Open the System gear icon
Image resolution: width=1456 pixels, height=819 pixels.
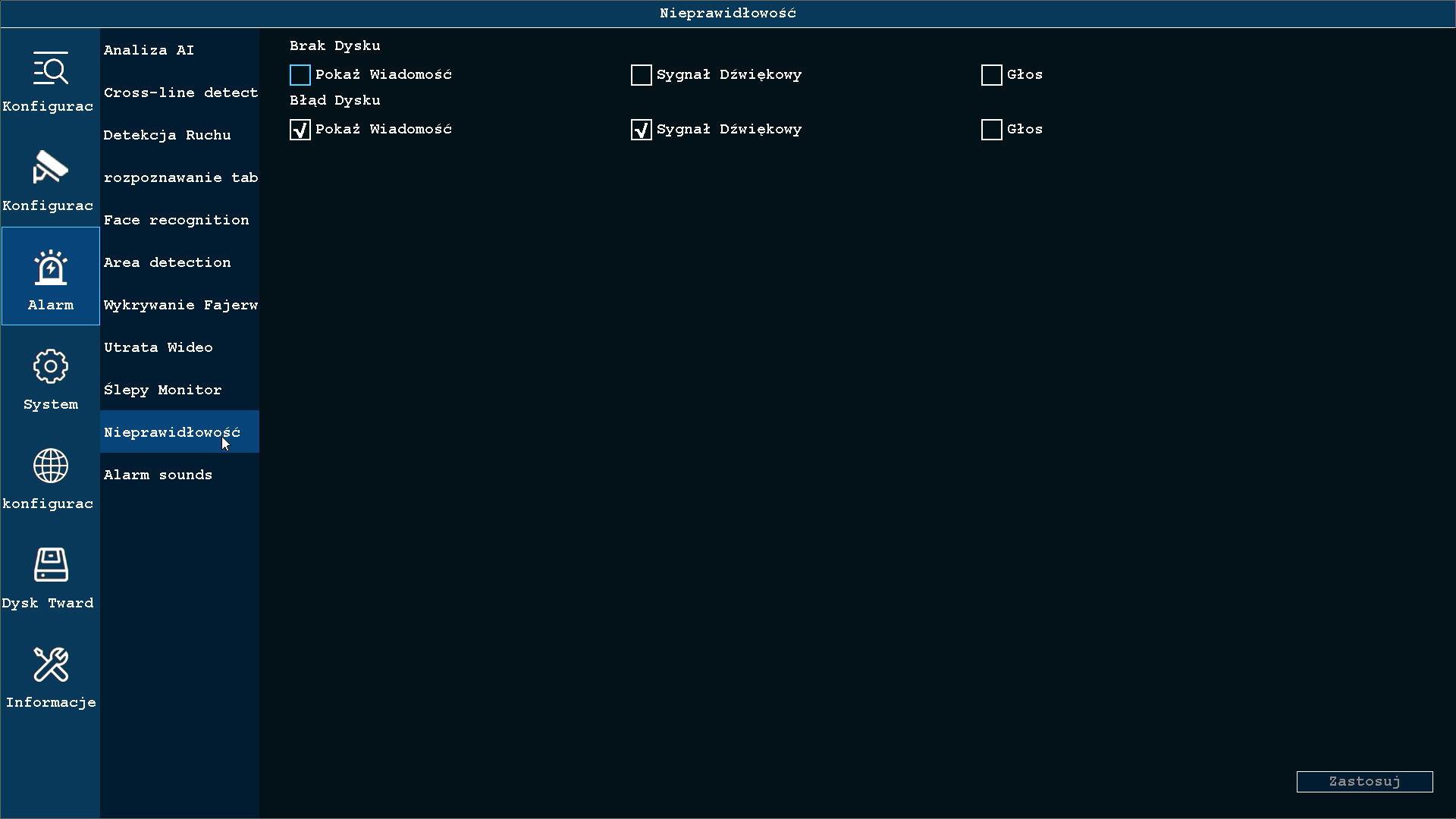51,366
